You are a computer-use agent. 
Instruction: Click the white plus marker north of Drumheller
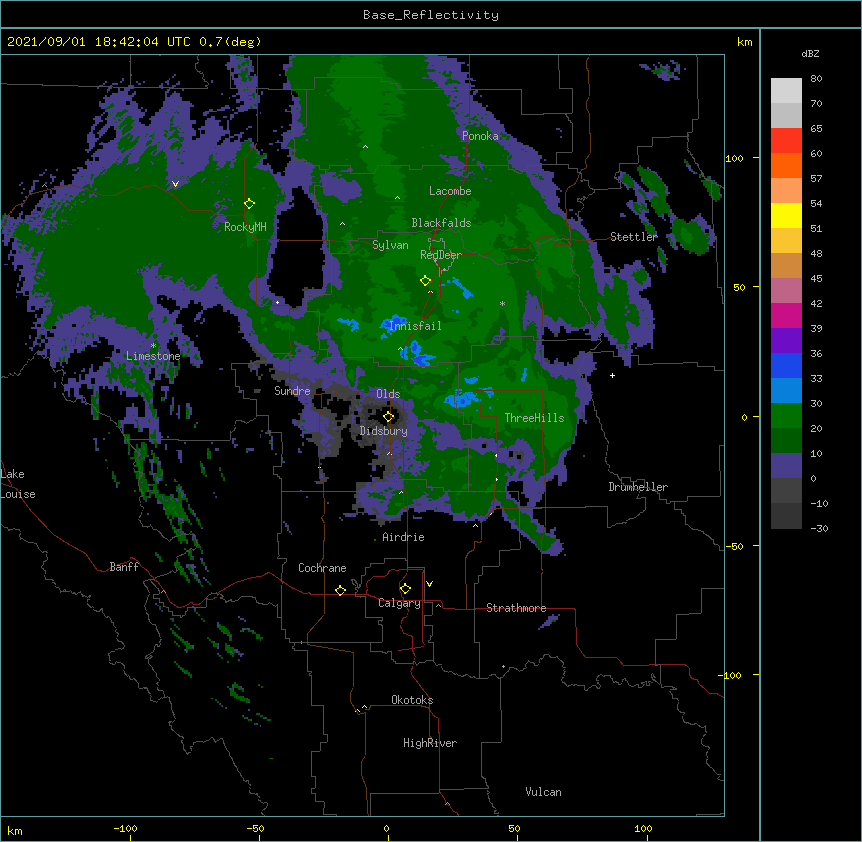(x=612, y=375)
